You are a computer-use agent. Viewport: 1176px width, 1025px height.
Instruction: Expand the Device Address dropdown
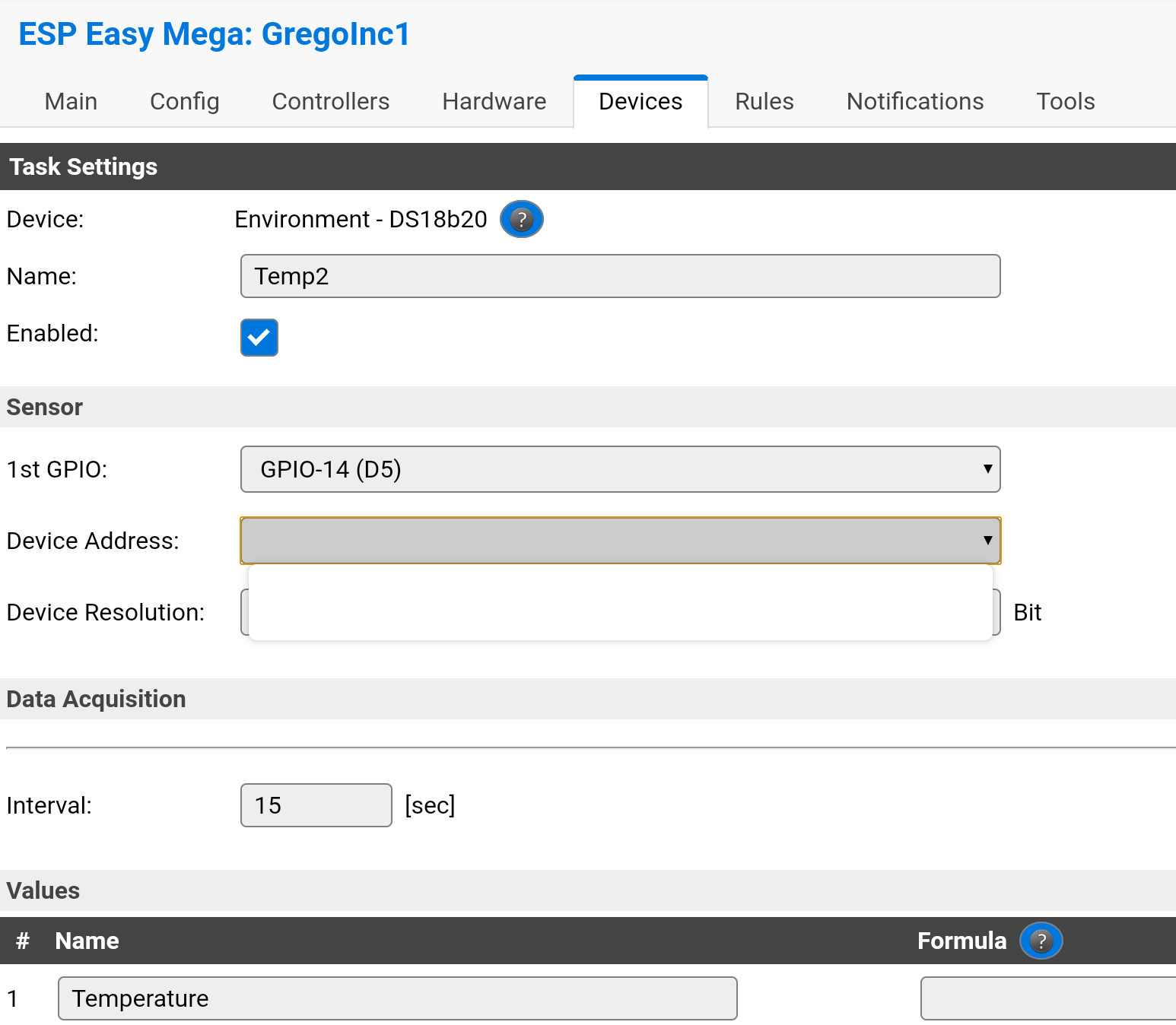click(x=620, y=541)
